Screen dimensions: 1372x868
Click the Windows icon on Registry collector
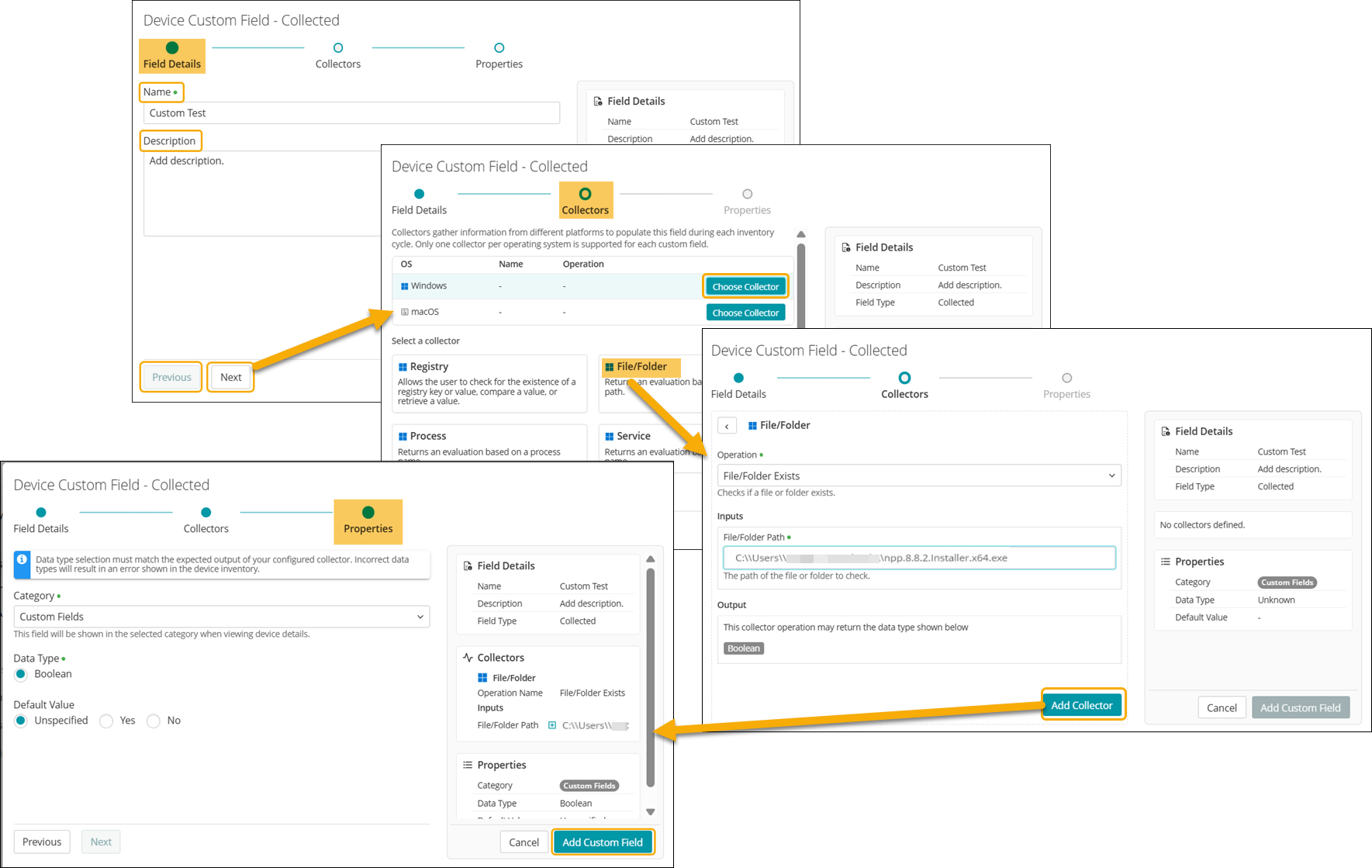[403, 367]
